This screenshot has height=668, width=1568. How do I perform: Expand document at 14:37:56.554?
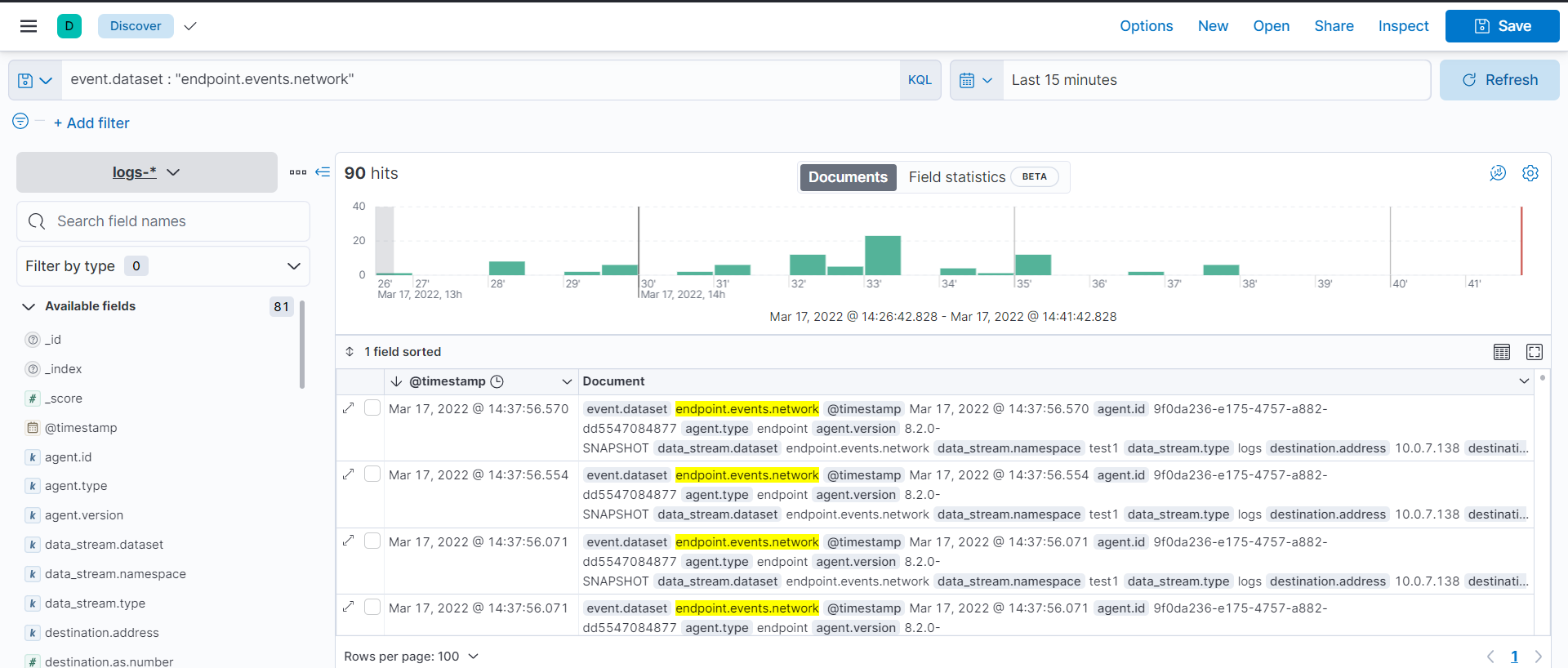(x=349, y=474)
